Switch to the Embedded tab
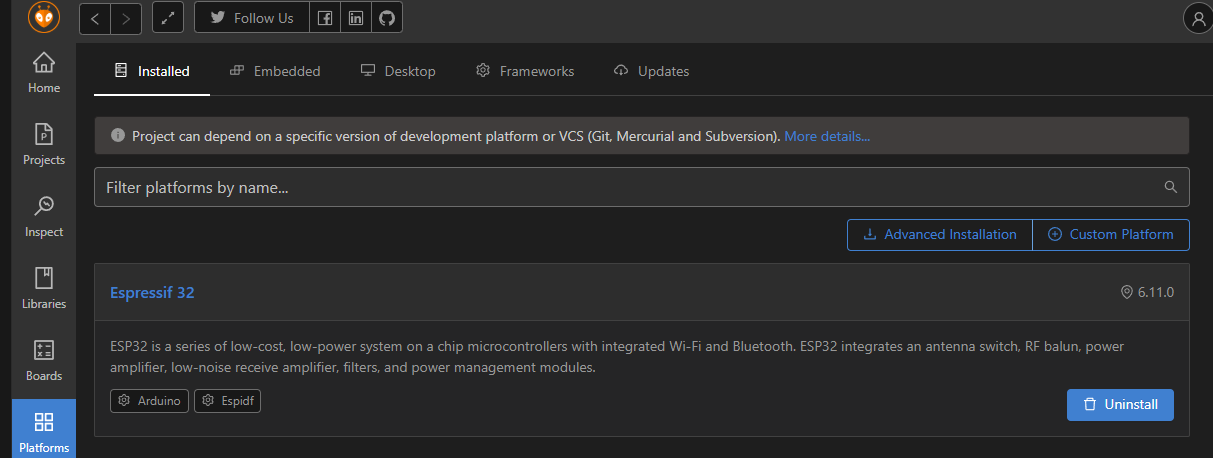 click(275, 71)
